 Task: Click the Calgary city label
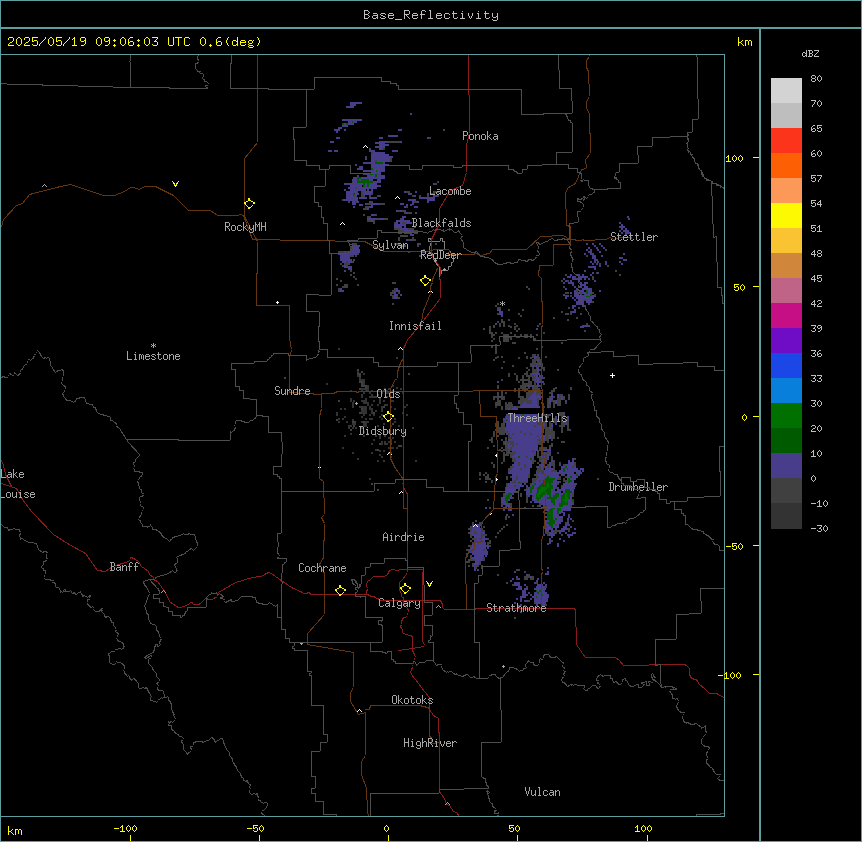(x=399, y=603)
